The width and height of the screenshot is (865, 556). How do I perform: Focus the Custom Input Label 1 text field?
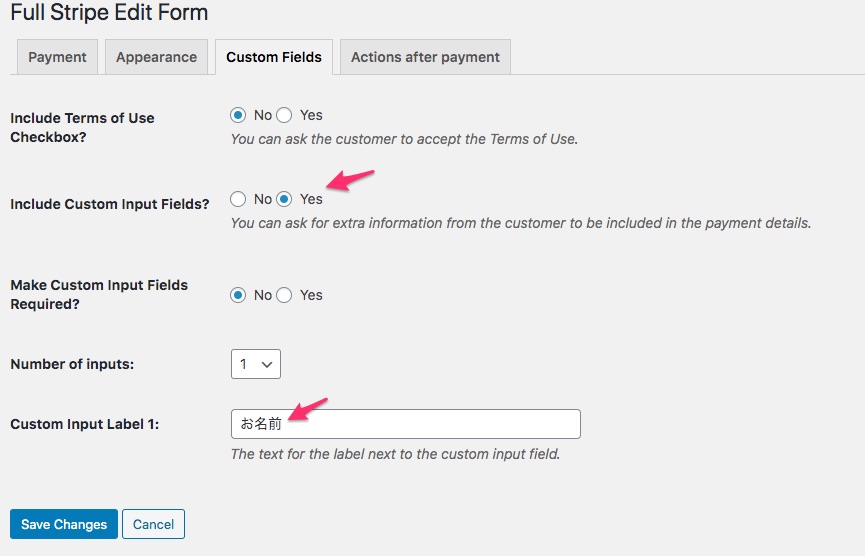click(405, 424)
